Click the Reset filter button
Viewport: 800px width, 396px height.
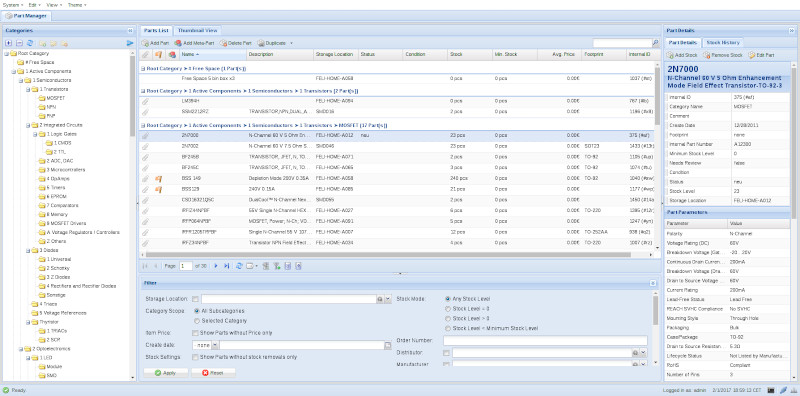(213, 373)
